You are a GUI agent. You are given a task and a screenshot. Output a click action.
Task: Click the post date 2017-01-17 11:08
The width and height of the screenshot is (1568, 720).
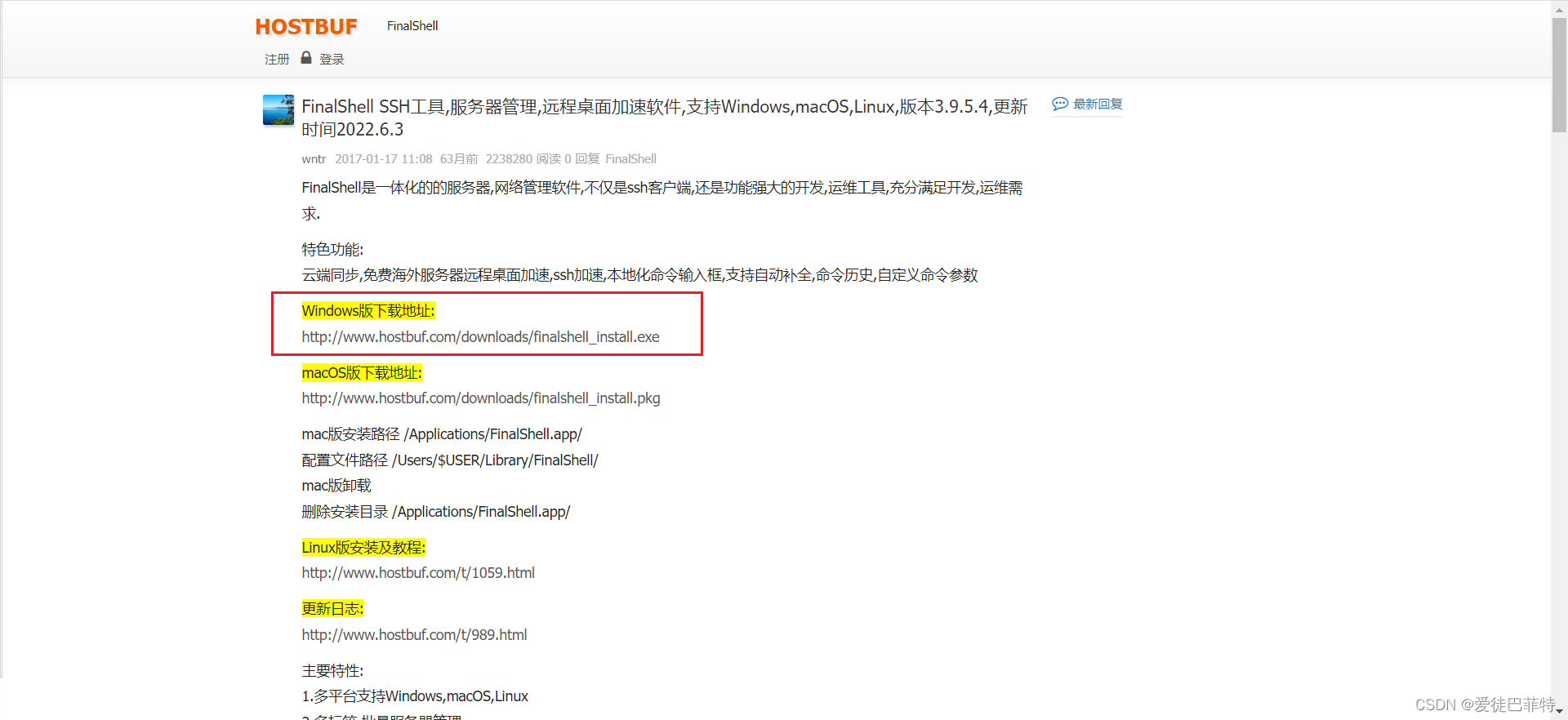click(384, 159)
